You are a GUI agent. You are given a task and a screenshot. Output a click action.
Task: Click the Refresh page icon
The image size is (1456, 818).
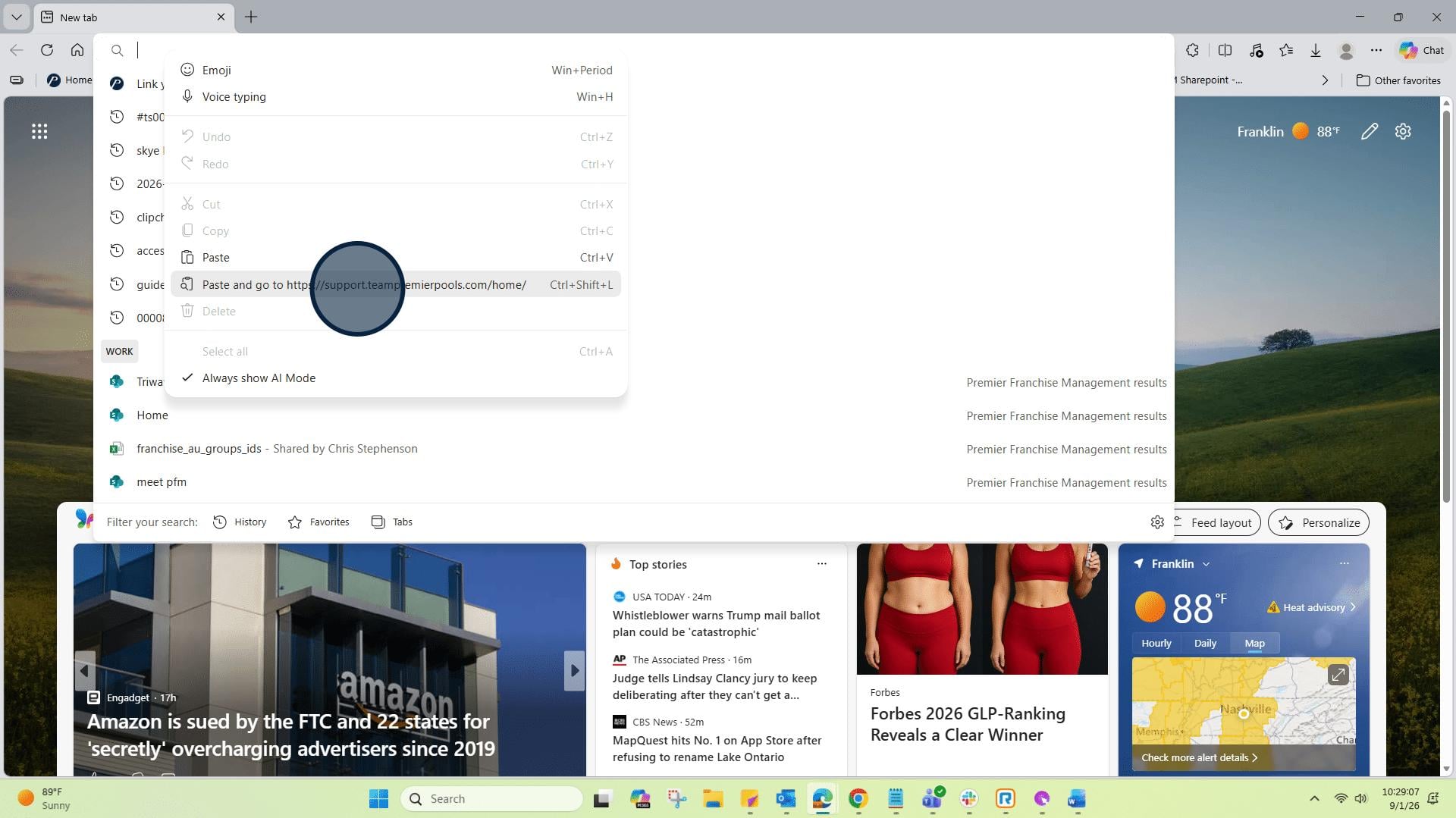47,50
